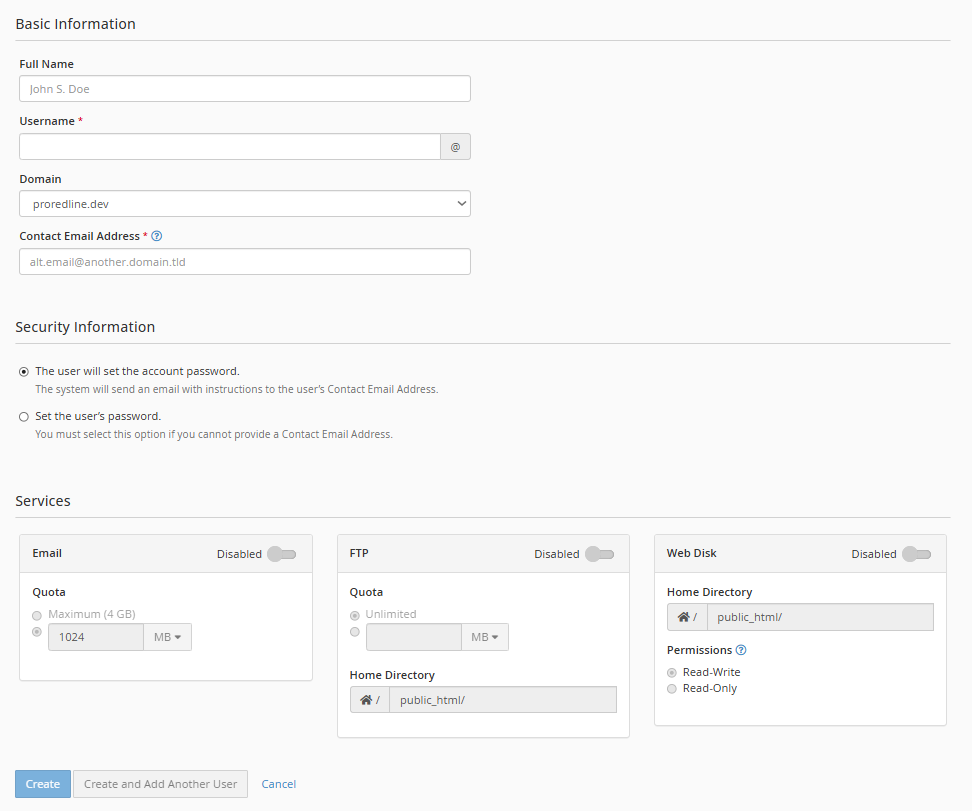Select 'Set the user's password' option
This screenshot has width=972, height=811.
coord(24,416)
